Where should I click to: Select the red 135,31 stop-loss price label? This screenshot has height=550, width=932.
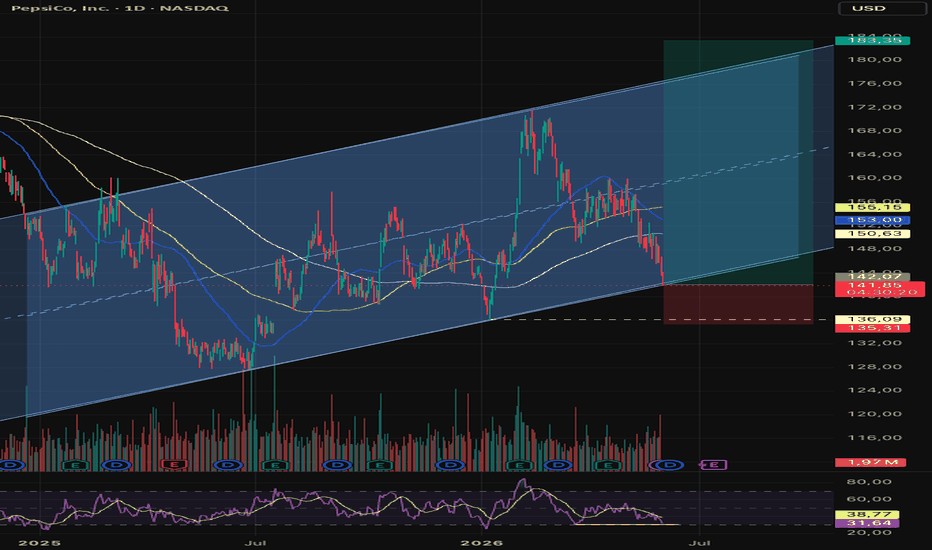pos(872,328)
